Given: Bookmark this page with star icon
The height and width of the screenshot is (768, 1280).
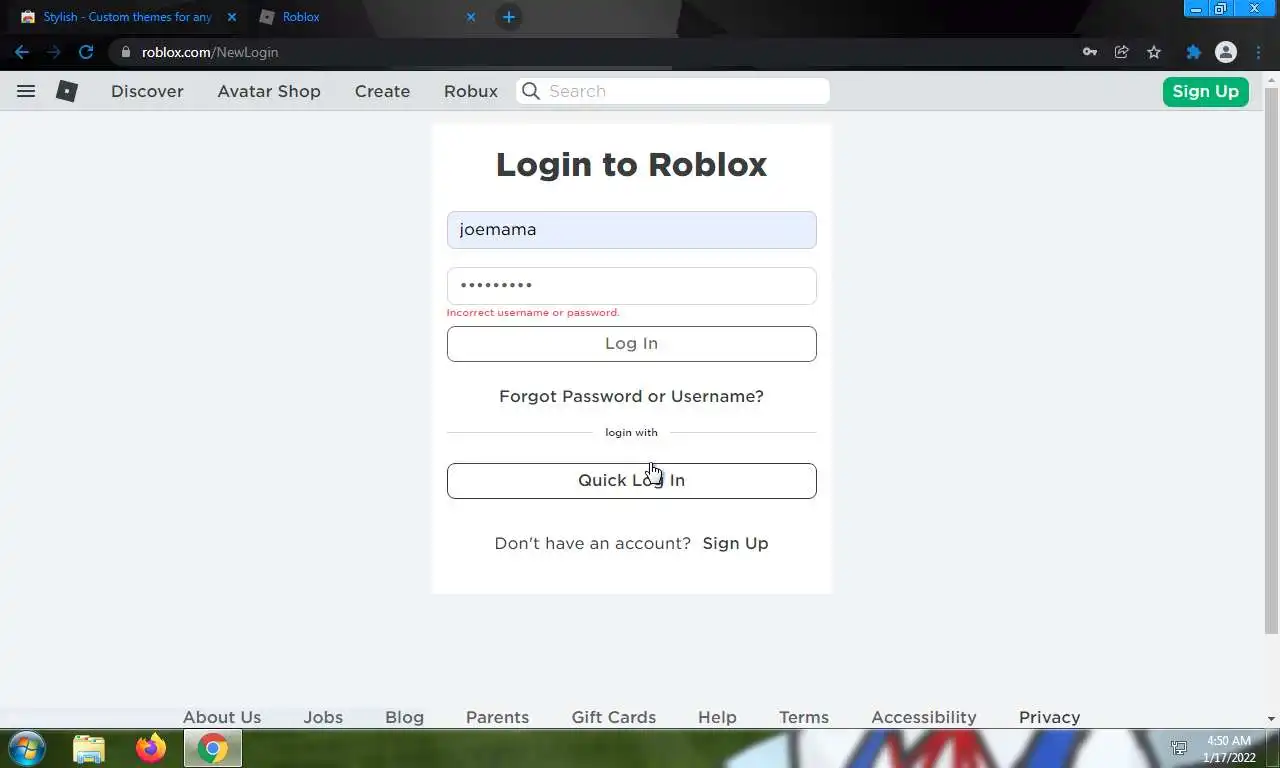Looking at the screenshot, I should [x=1154, y=52].
